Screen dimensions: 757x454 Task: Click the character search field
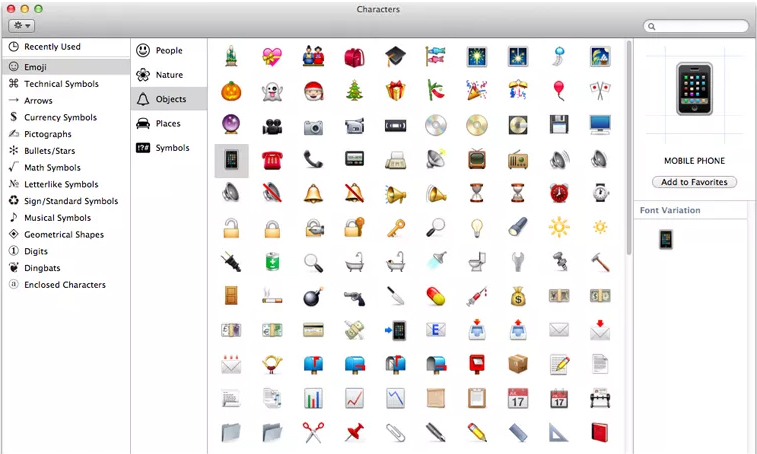tap(696, 26)
